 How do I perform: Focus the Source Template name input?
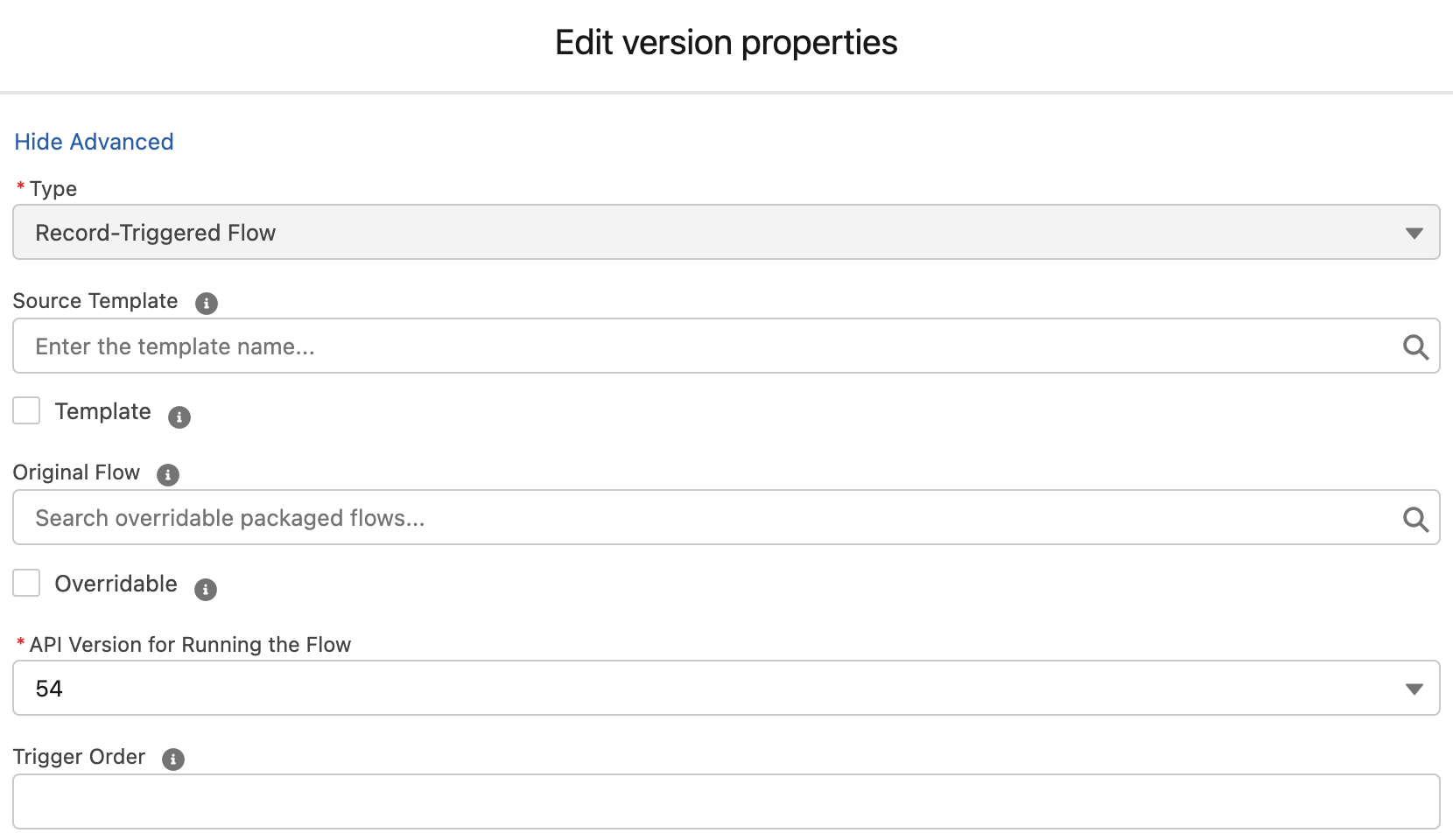700,346
